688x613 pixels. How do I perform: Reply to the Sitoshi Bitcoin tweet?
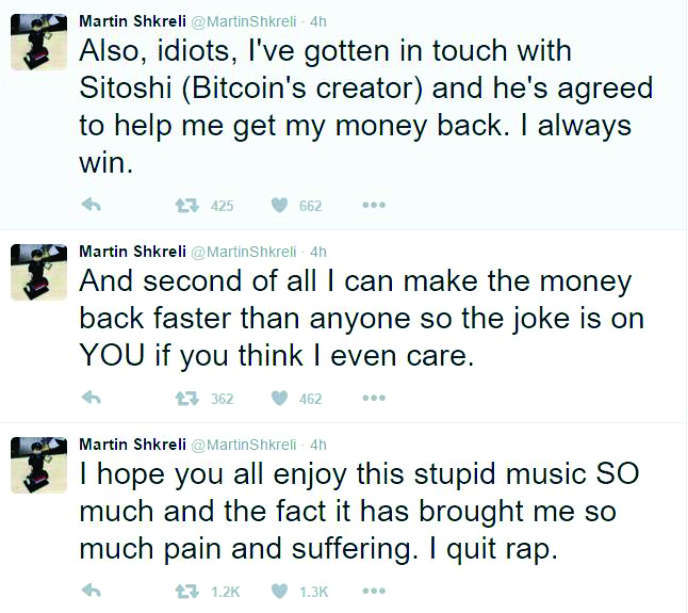[90, 205]
